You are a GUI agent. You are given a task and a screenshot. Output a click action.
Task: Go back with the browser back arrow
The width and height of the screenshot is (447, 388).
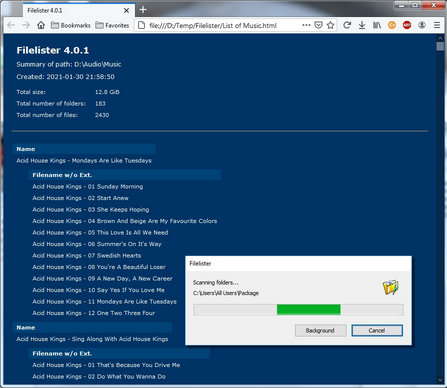[11, 25]
